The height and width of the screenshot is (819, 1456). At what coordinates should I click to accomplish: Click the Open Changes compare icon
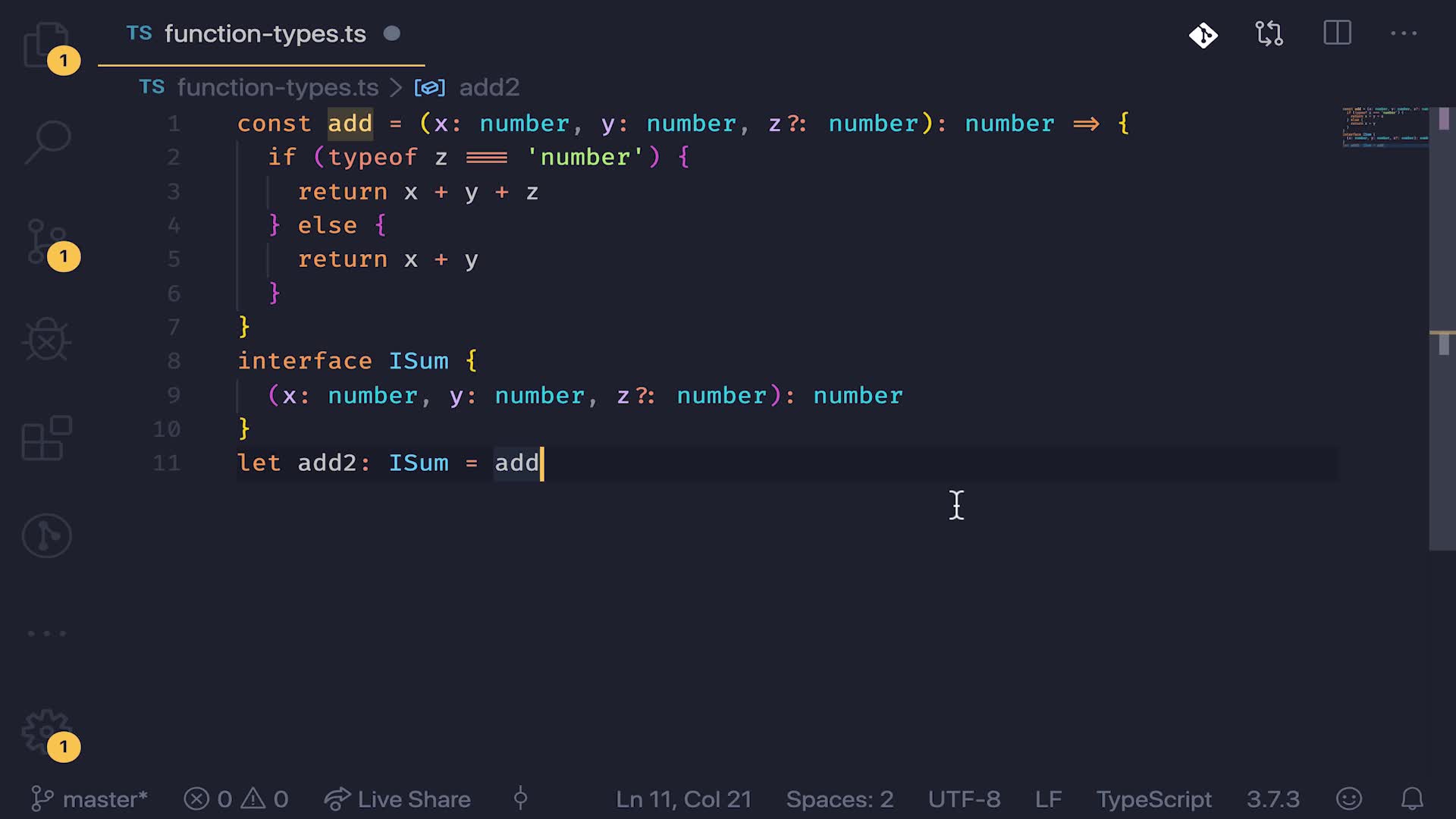pyautogui.click(x=1269, y=34)
